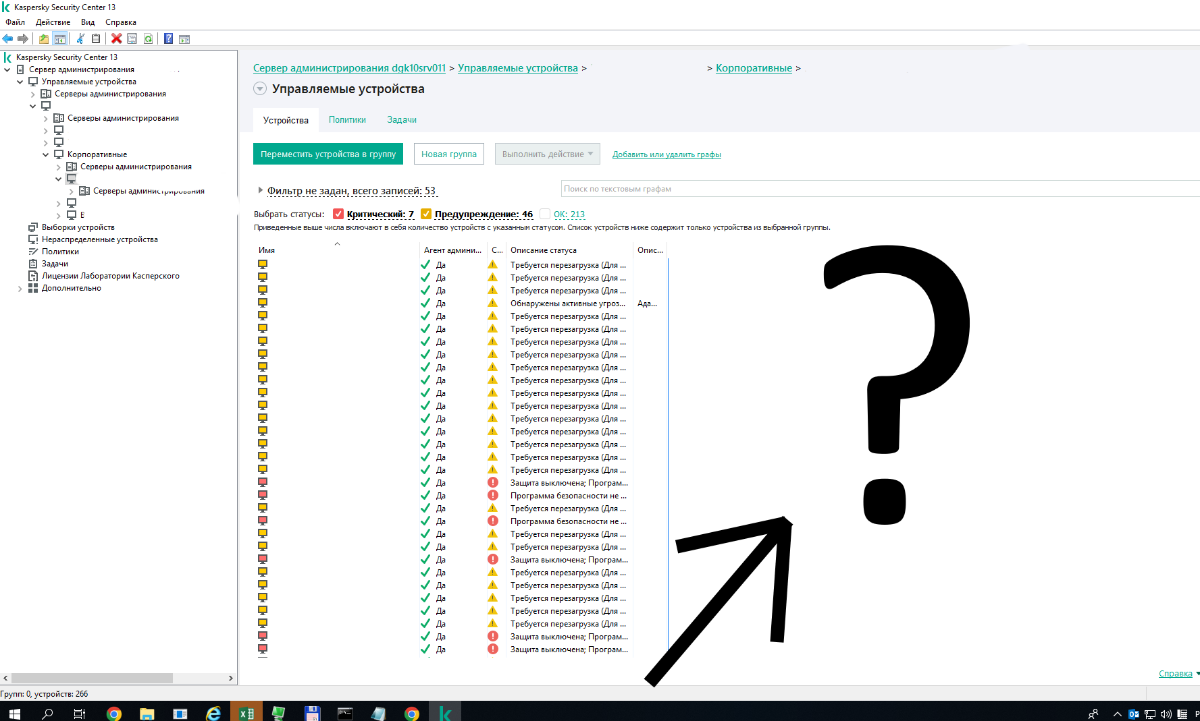Select Политики in the console tree
The height and width of the screenshot is (721, 1200).
60,252
